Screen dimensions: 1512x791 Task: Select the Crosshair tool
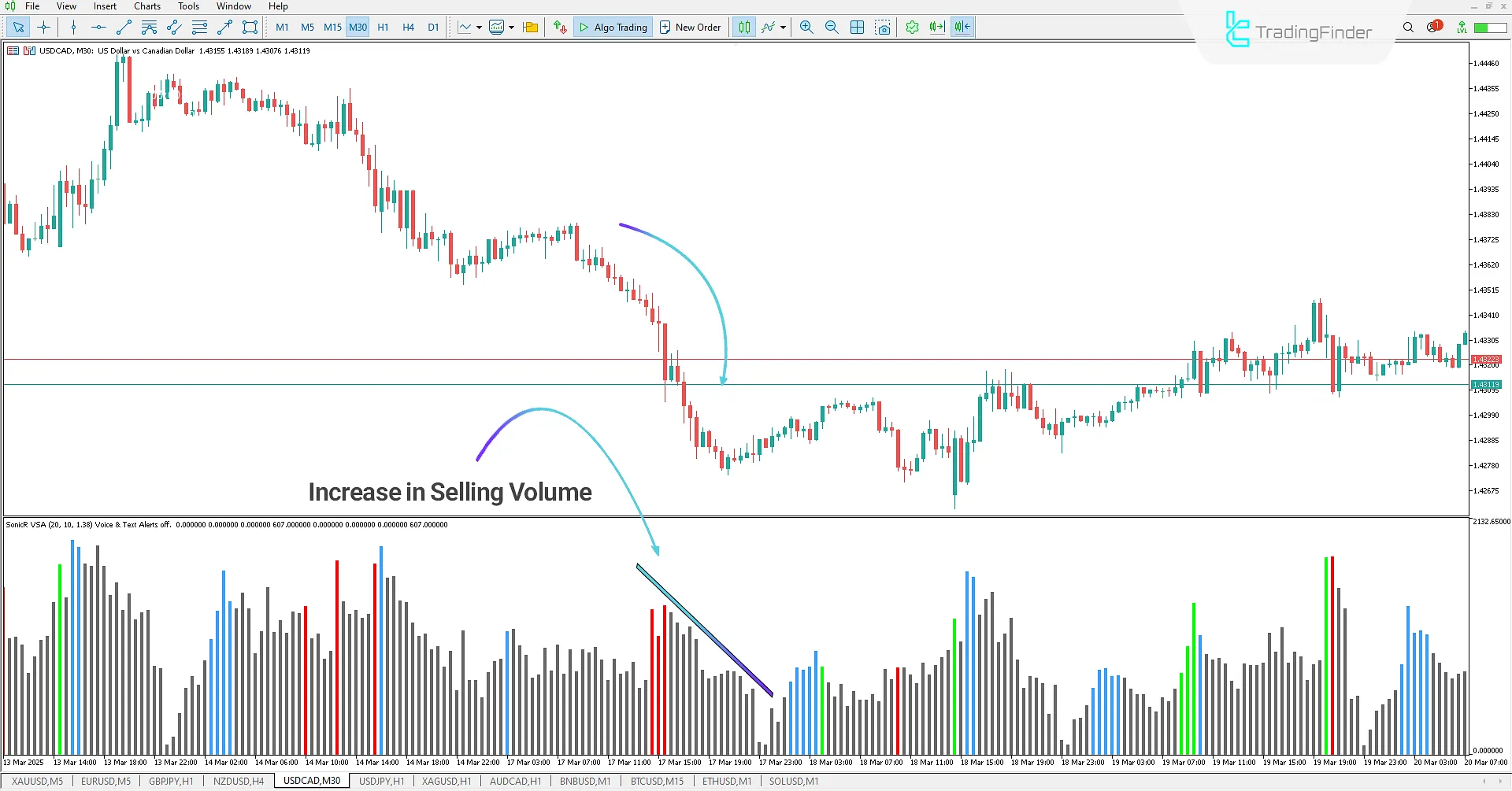click(x=44, y=27)
